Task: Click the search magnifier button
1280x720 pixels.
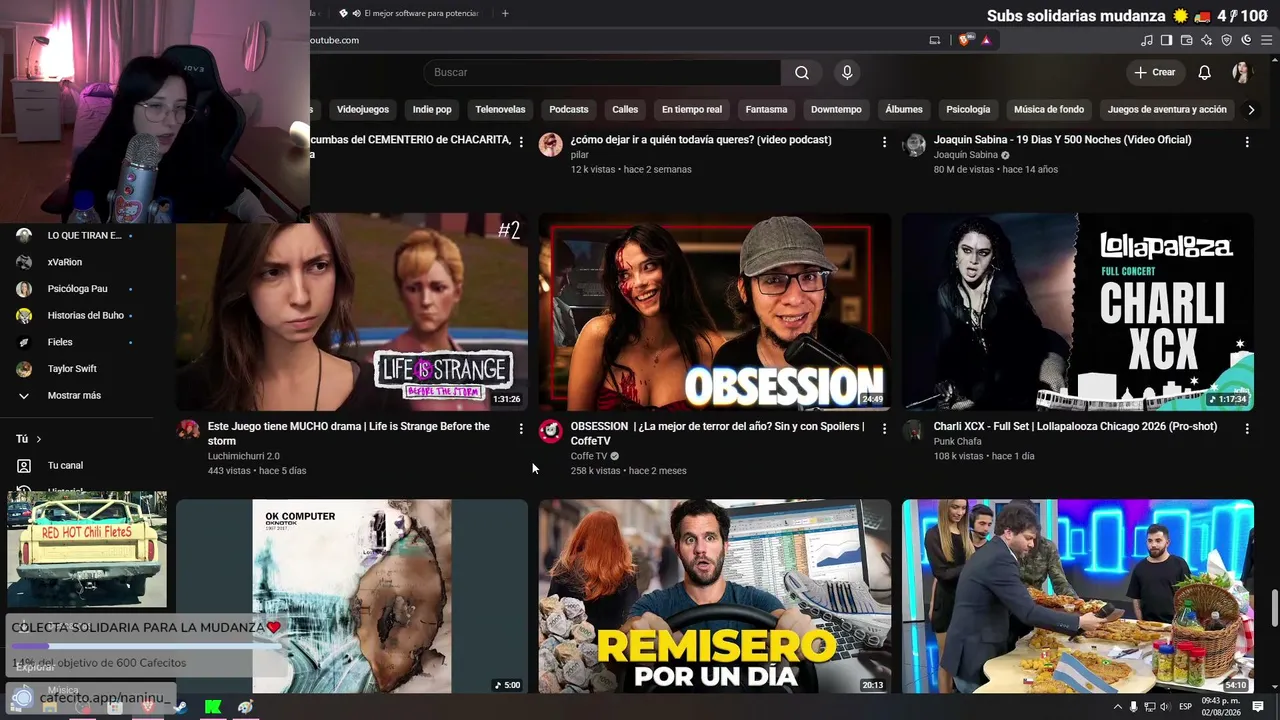Action: [x=802, y=72]
